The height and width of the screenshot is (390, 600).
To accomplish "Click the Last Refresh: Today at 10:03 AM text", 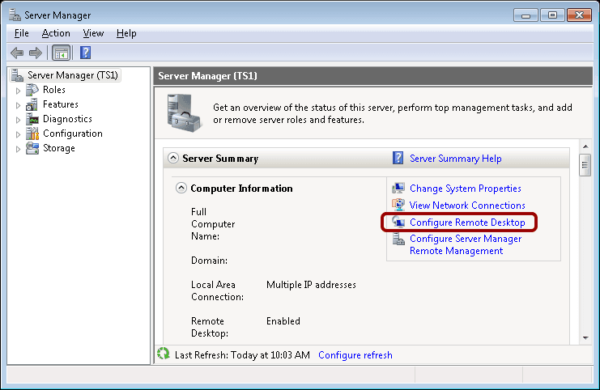I will 242,355.
